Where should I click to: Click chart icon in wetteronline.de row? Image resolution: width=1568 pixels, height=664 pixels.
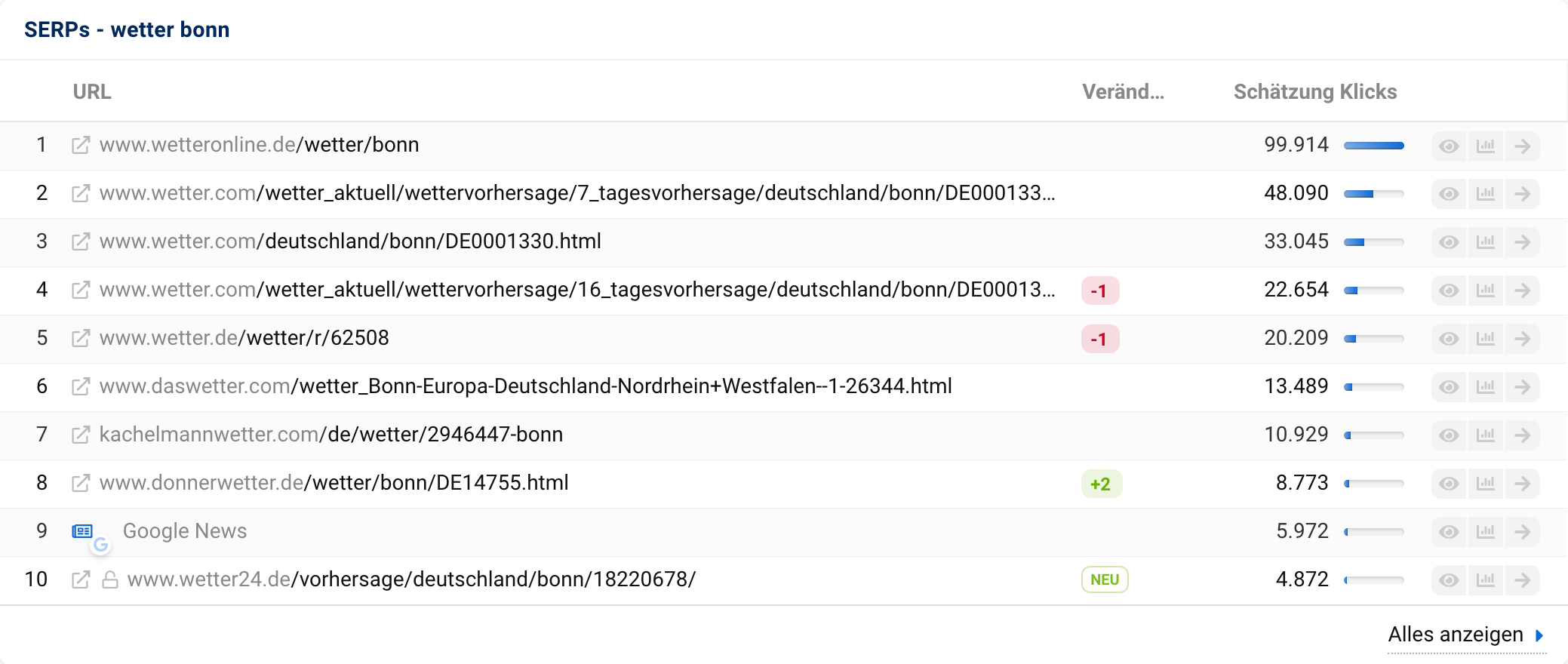tap(1486, 146)
